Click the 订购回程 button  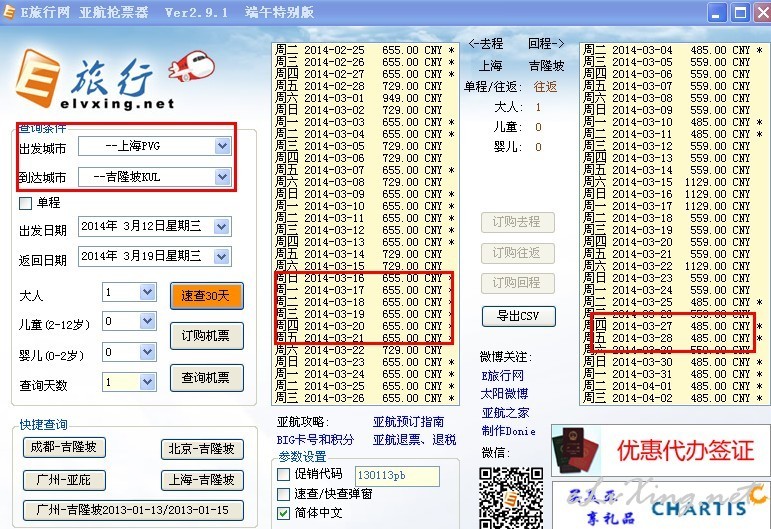point(518,283)
